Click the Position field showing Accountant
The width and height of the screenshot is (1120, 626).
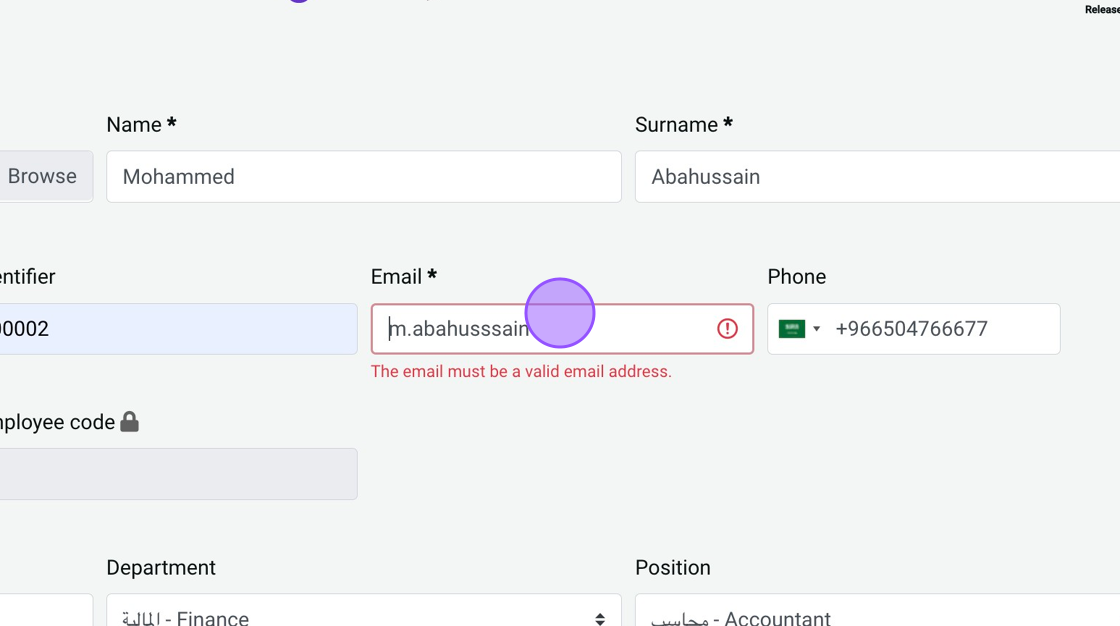[876, 614]
